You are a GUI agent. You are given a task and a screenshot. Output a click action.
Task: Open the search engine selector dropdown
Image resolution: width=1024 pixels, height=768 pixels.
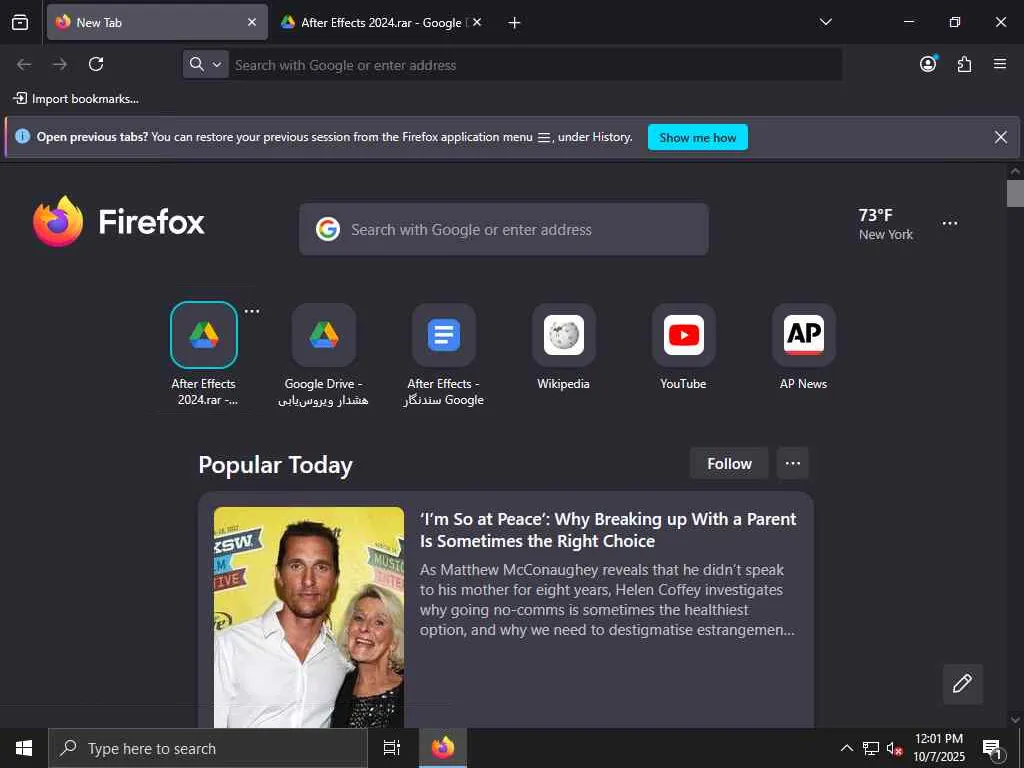[x=206, y=64]
